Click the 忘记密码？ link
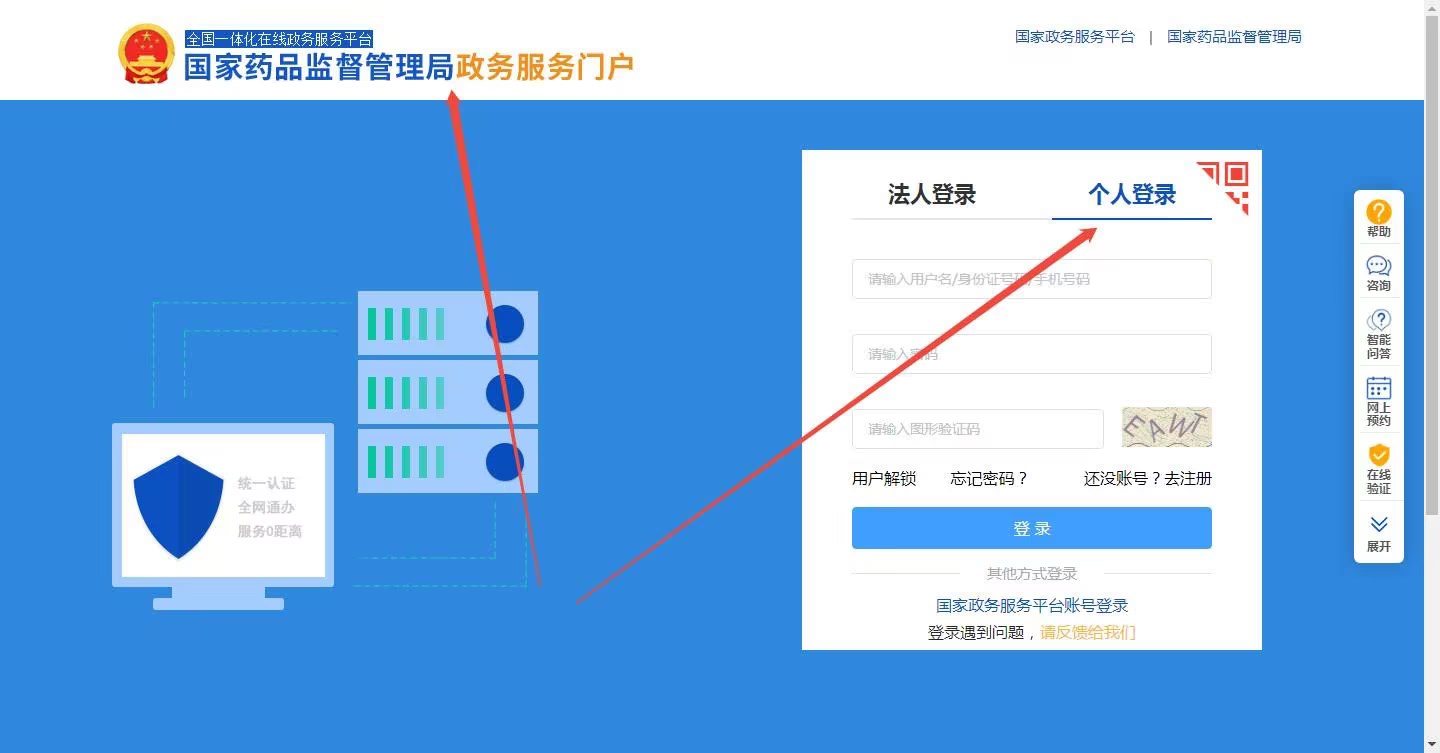The image size is (1440, 753). tap(990, 479)
